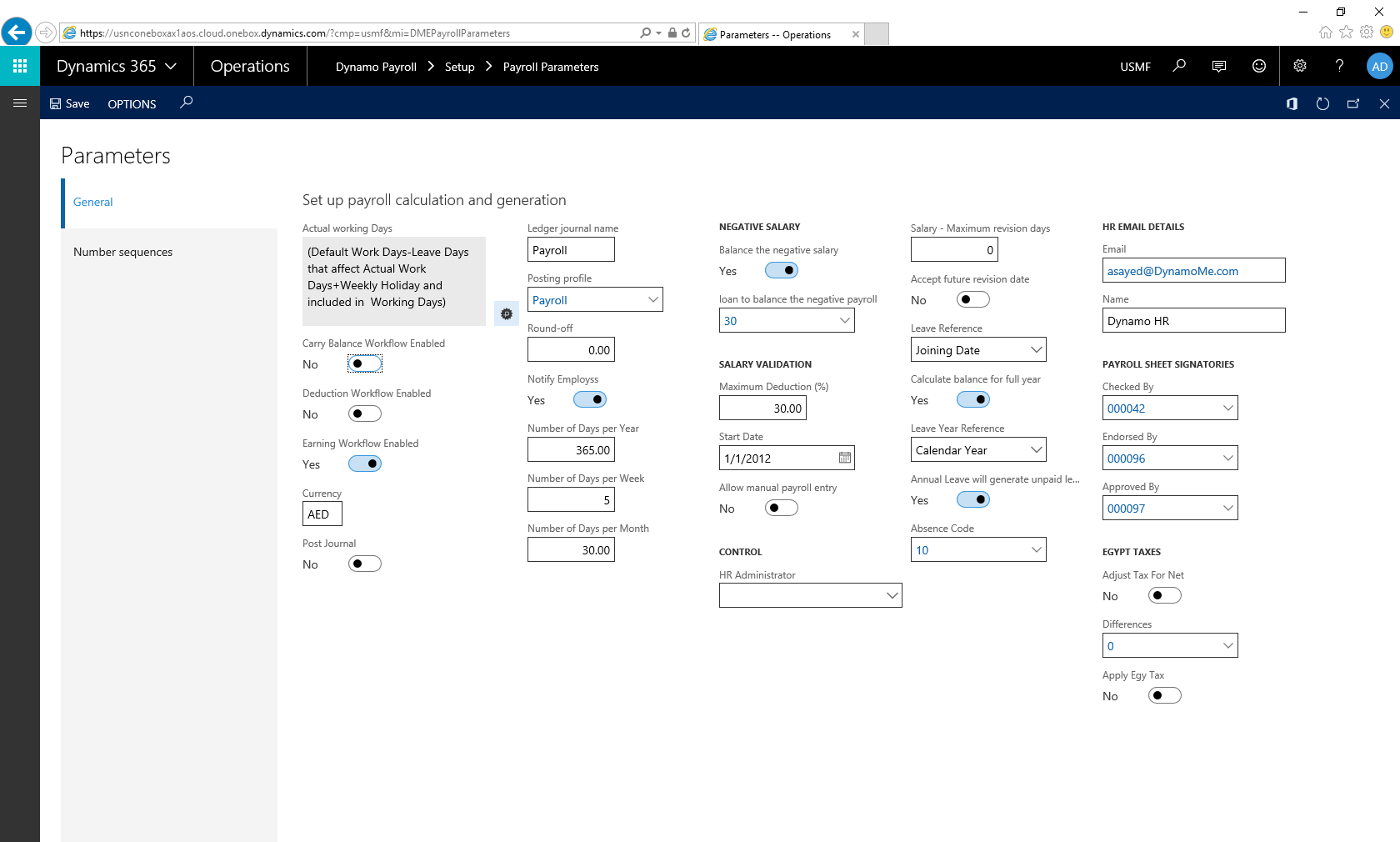The width and height of the screenshot is (1400, 842).
Task: Click Payroll Parameters breadcrumb
Action: pyautogui.click(x=551, y=67)
